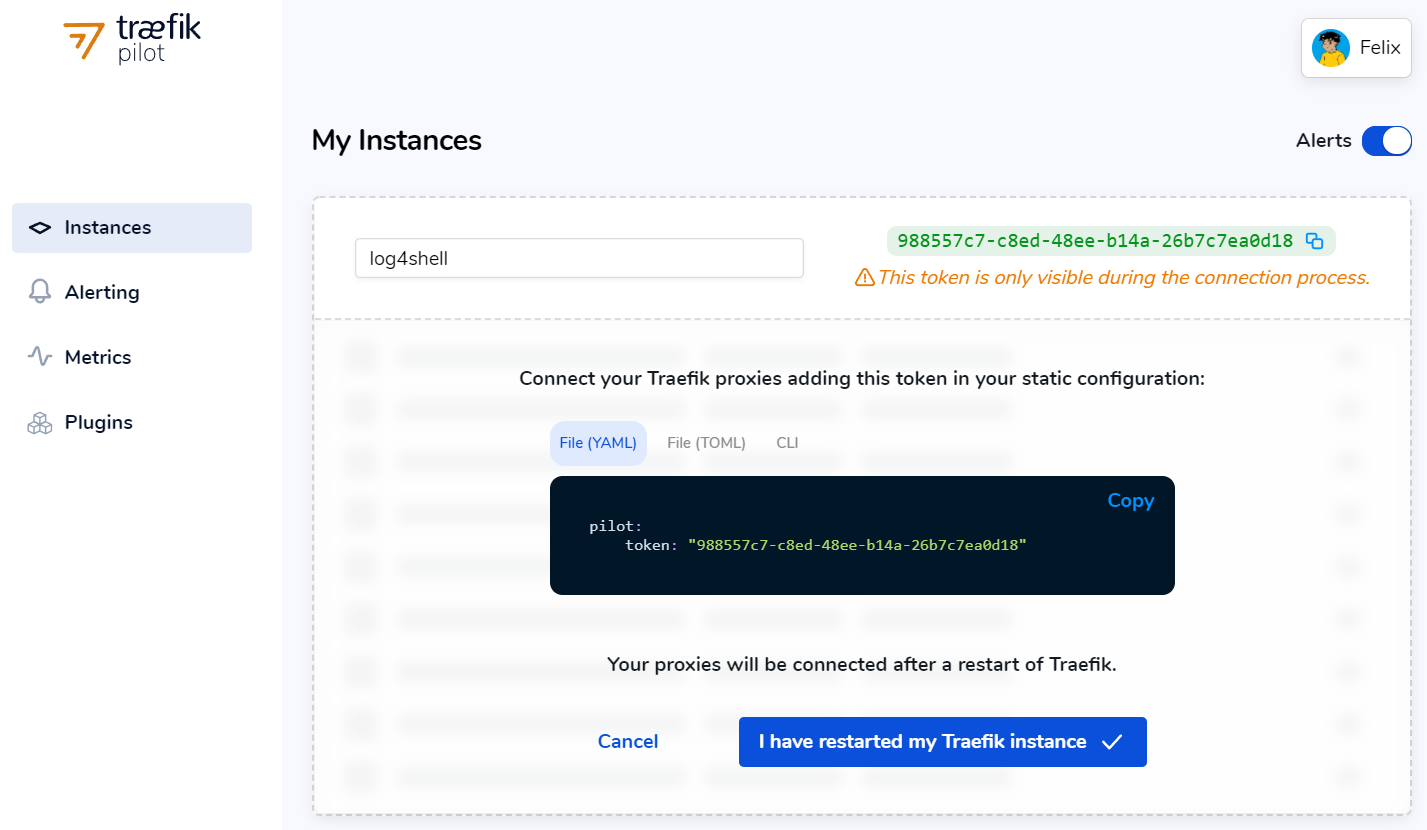Screen dimensions: 1427x830
Task: Click the orange warning triangle icon
Action: tap(865, 277)
